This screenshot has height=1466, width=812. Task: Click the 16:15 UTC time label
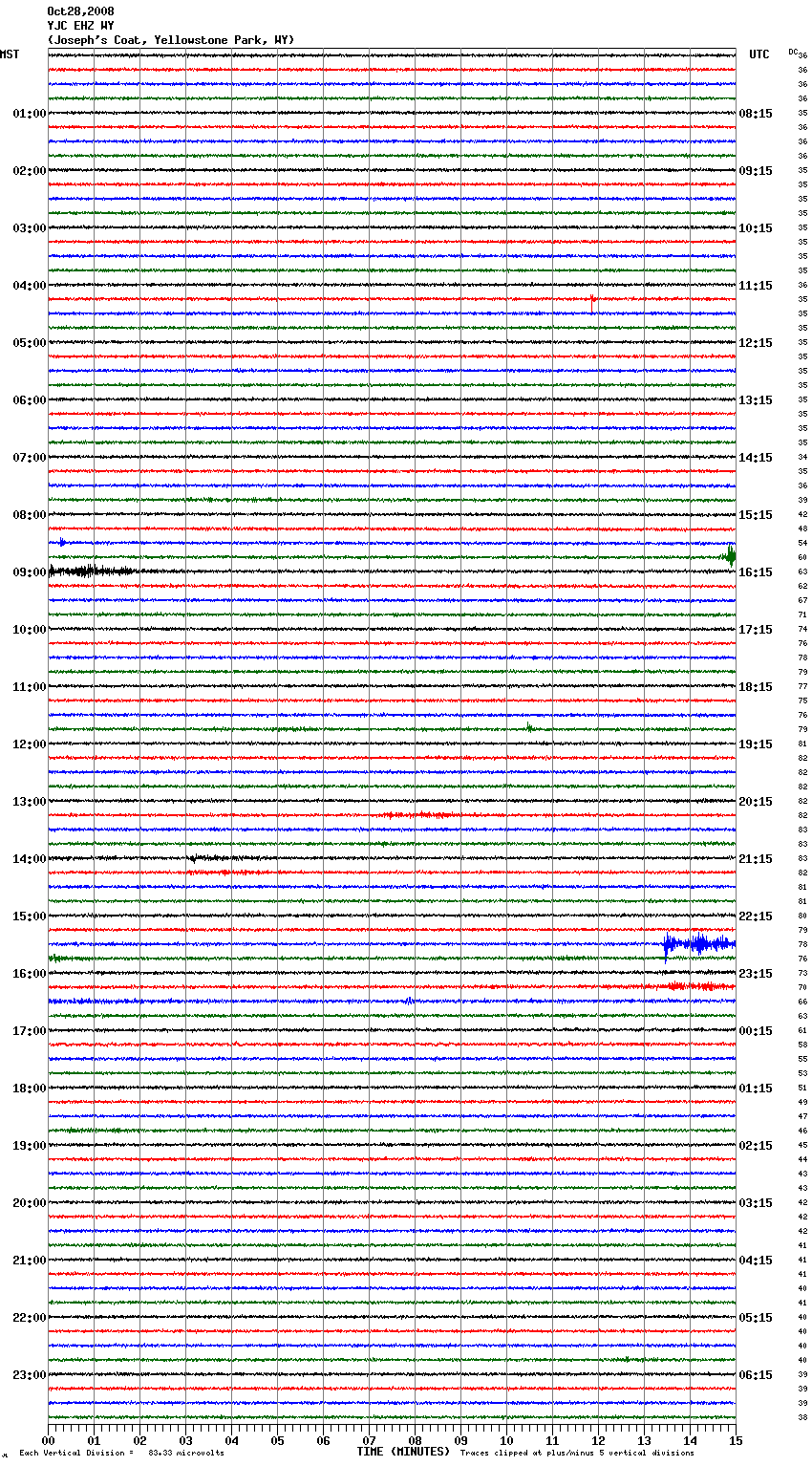point(756,572)
